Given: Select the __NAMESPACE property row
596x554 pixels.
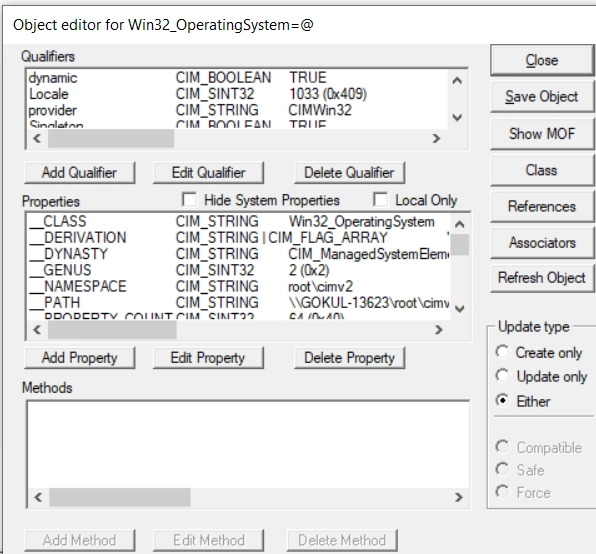Looking at the screenshot, I should click(x=239, y=287).
